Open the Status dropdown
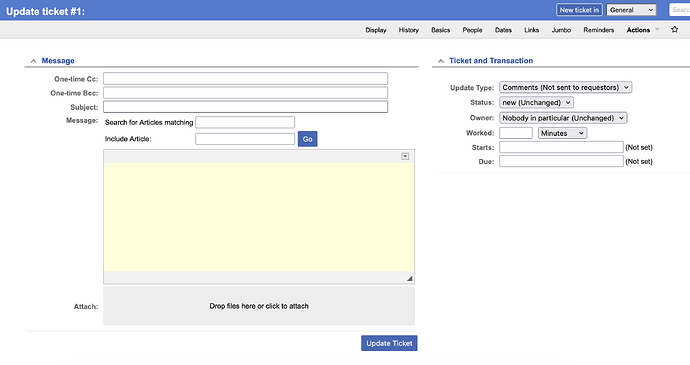690x365 pixels. click(536, 103)
